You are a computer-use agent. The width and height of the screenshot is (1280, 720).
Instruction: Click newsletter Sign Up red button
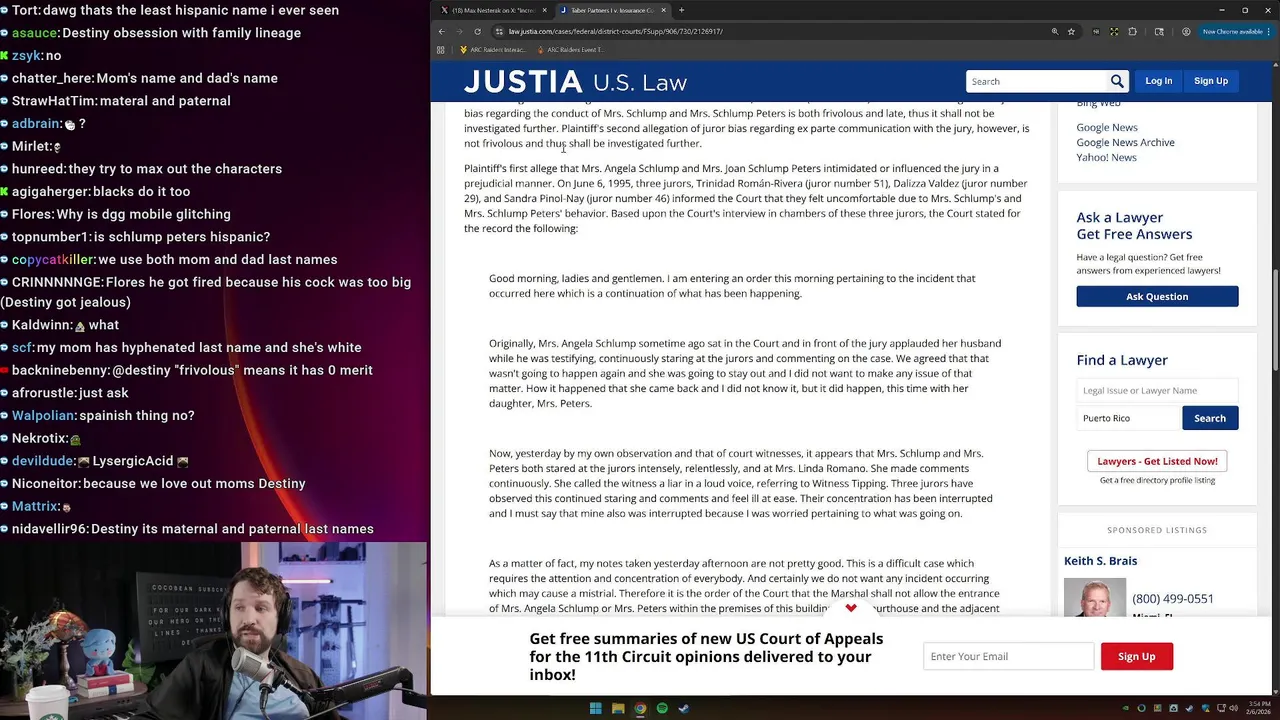(1136, 656)
